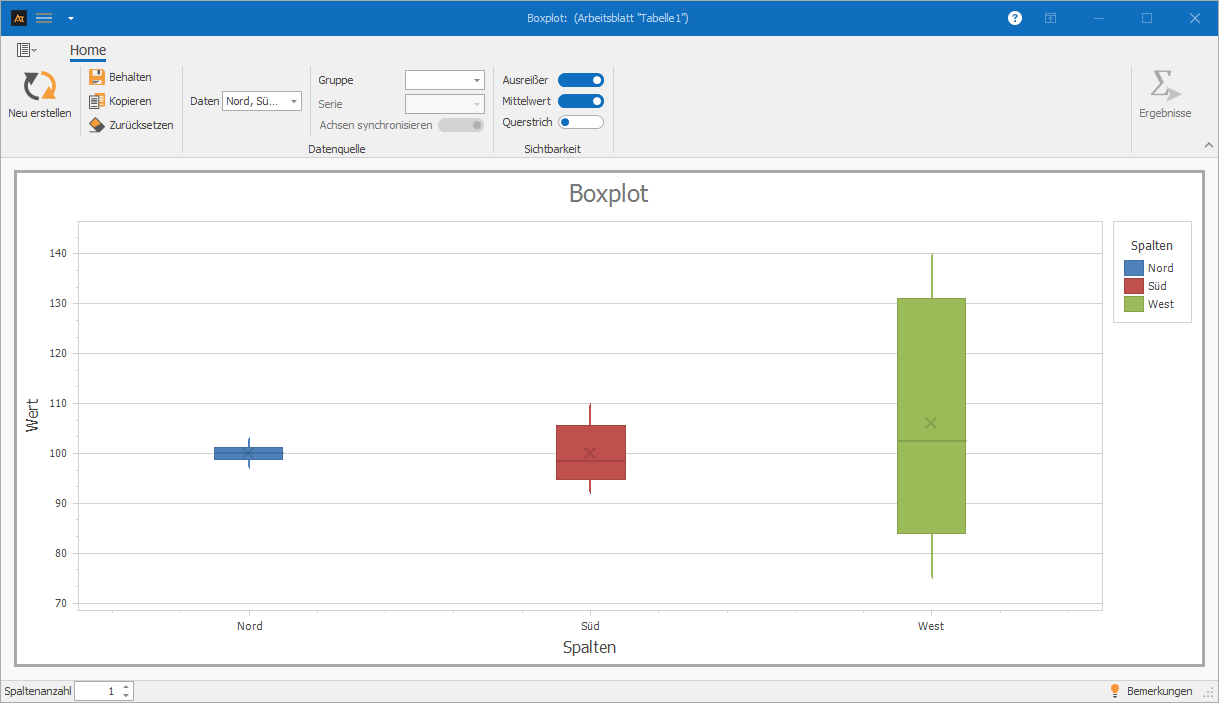Open the quick access toolbar dropdown arrow
Image resolution: width=1219 pixels, height=703 pixels.
71,18
